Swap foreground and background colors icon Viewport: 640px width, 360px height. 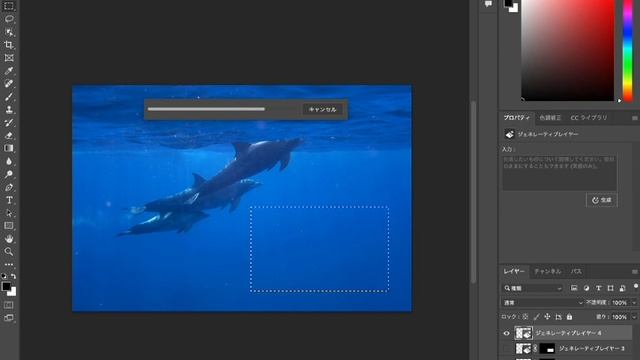tap(13, 276)
